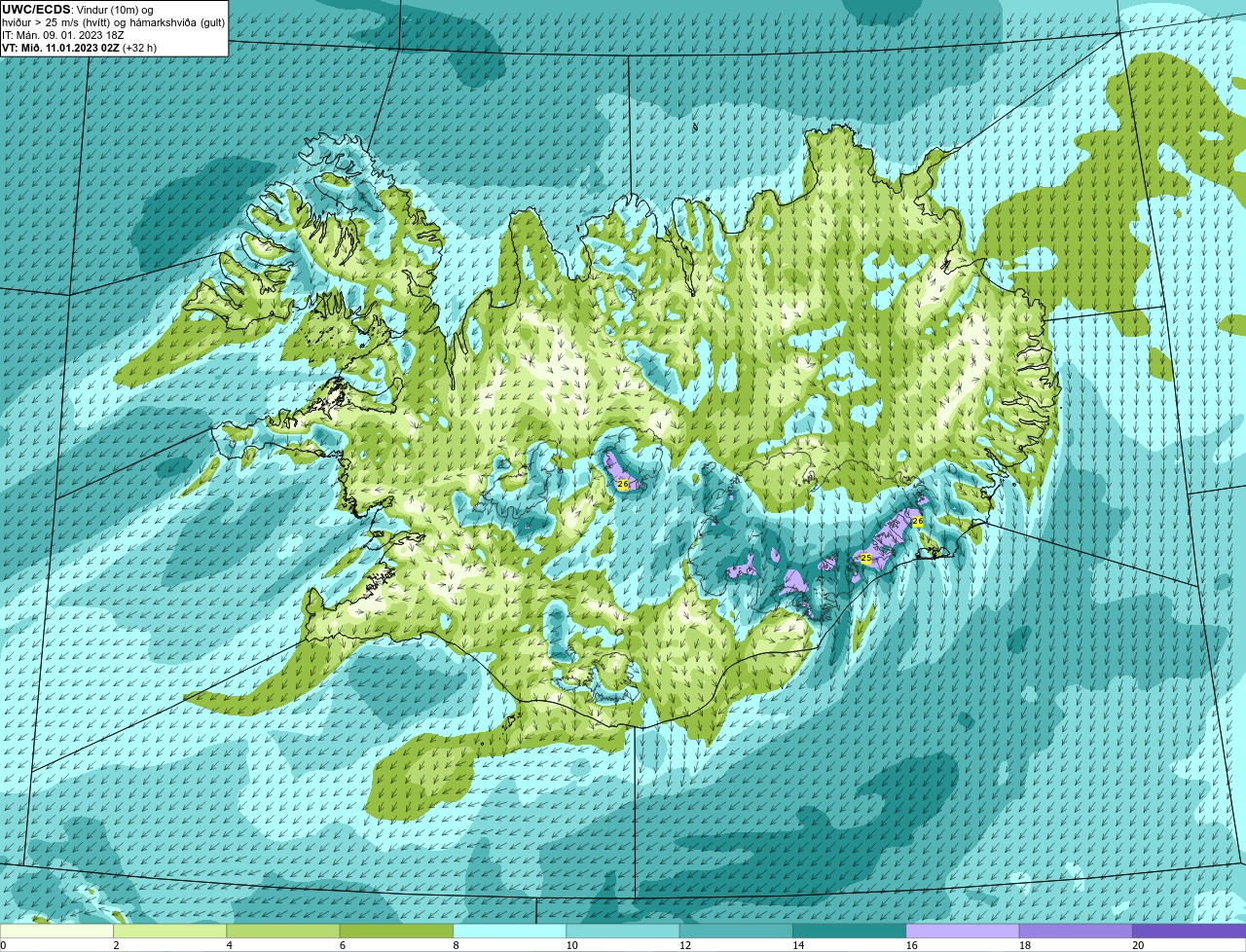Click the legend scale label "12"

pos(684,945)
